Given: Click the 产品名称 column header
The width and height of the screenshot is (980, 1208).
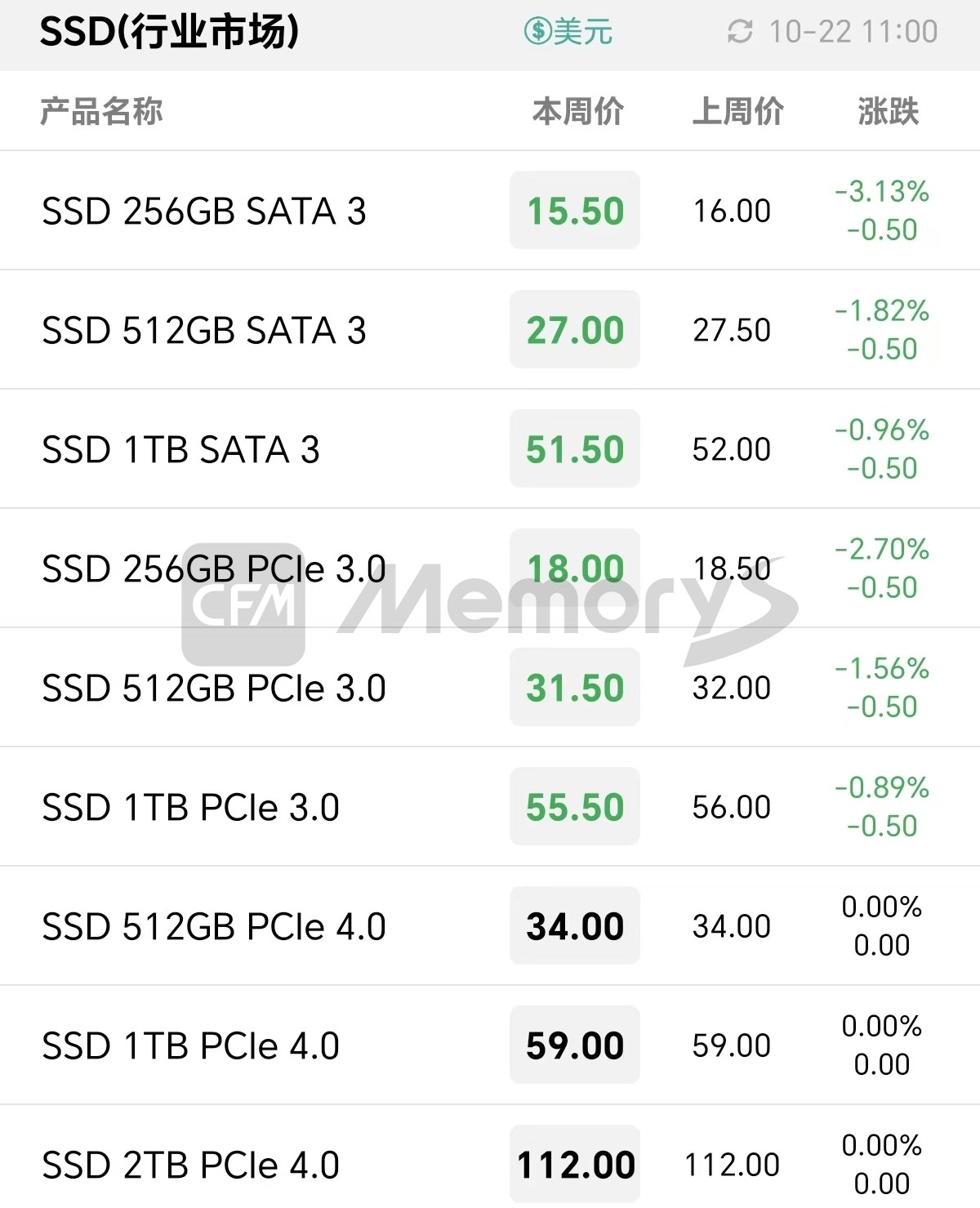Looking at the screenshot, I should coord(101,111).
